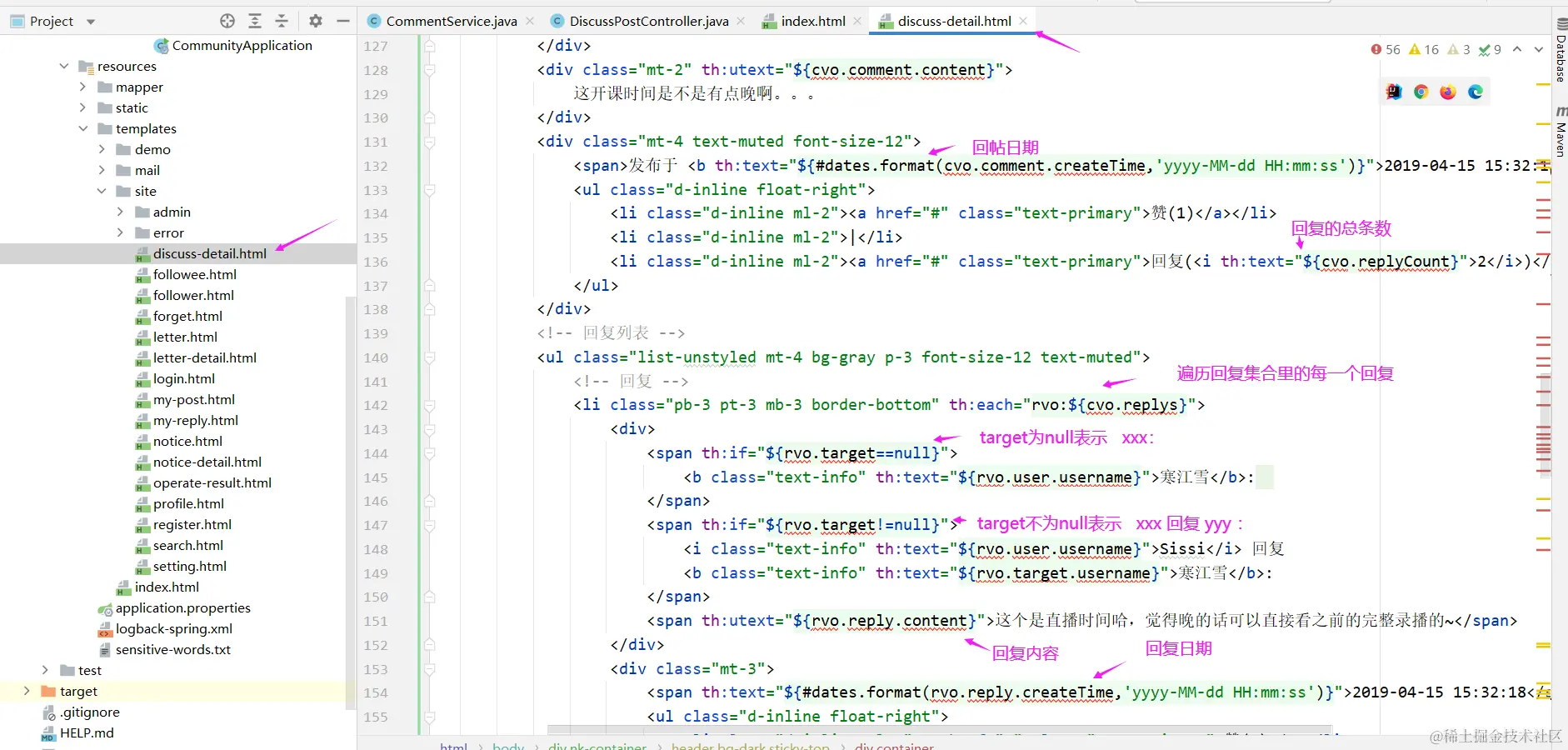The image size is (1568, 750).
Task: Click the Select Opened File target icon
Action: (227, 21)
